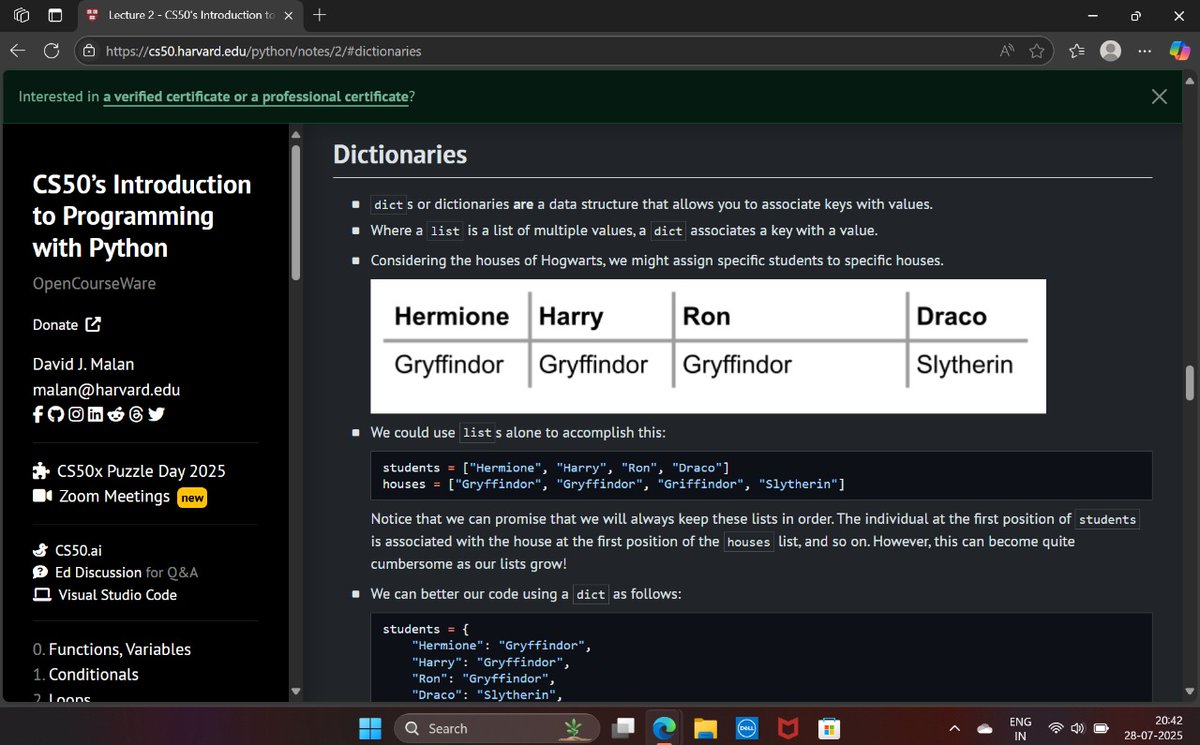The image size is (1200, 745).
Task: Click the 'houses = [' list code line
Action: [x=614, y=484]
